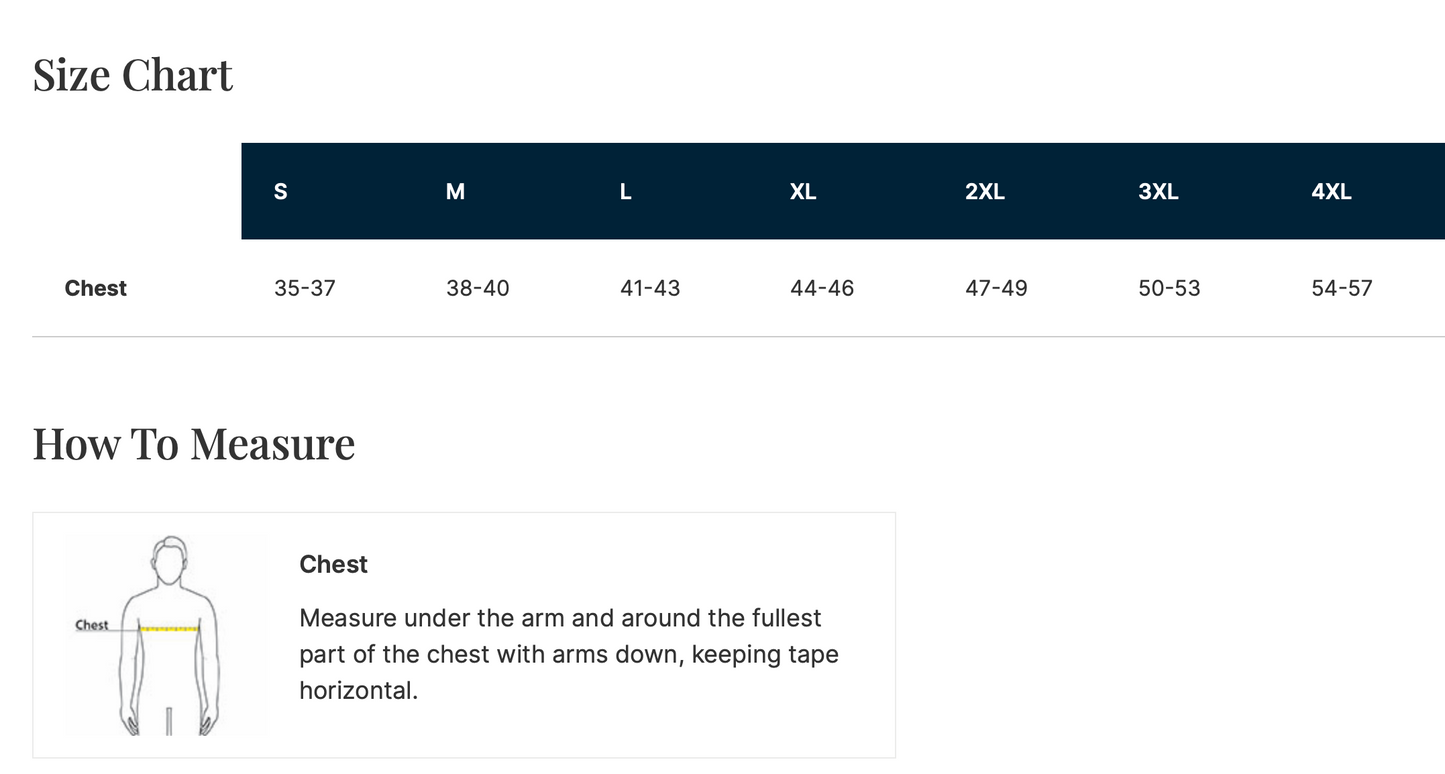
Task: Select the 2XL size column header
Action: pyautogui.click(x=985, y=191)
